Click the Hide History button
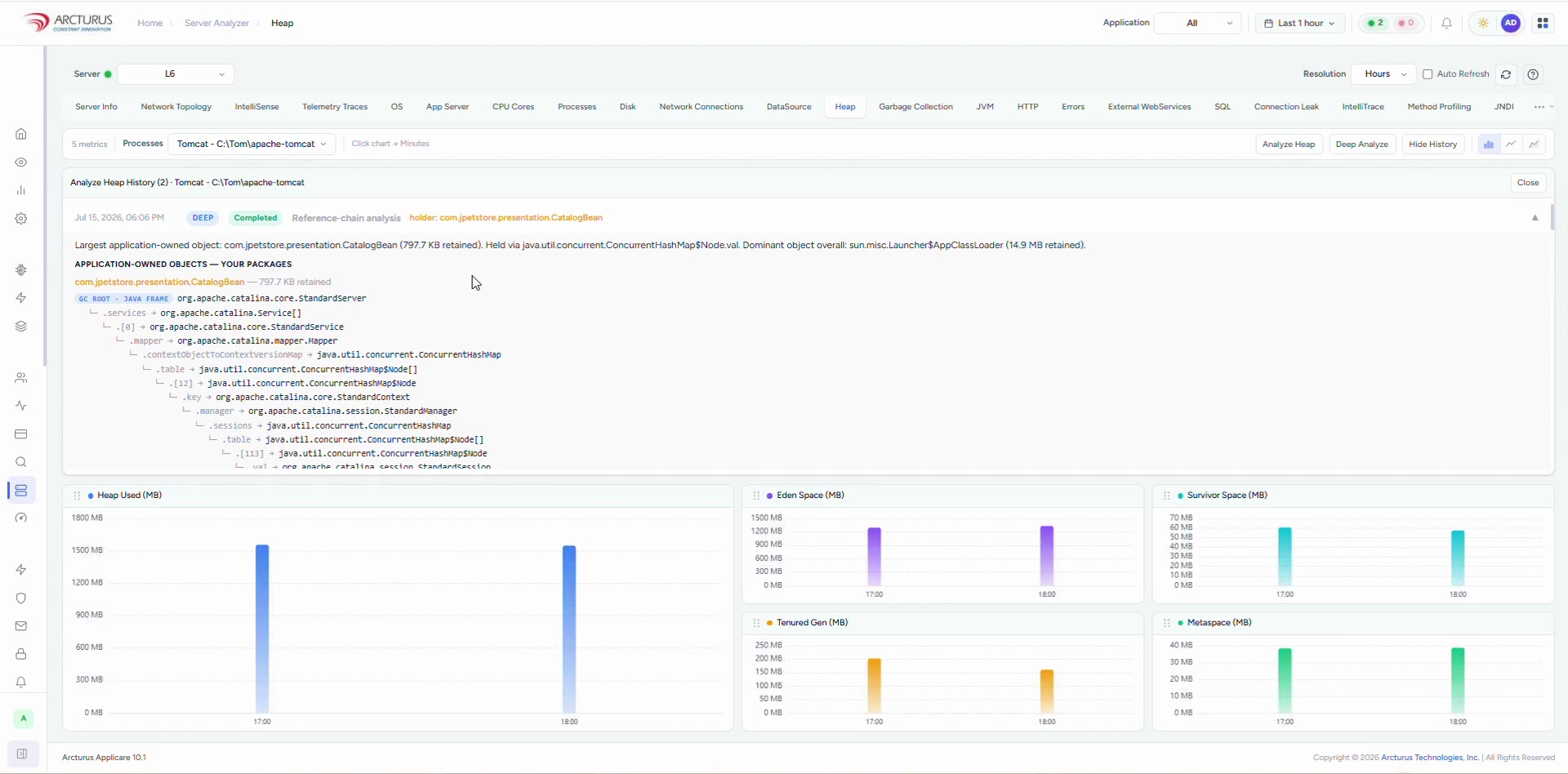This screenshot has height=774, width=1568. 1433,145
